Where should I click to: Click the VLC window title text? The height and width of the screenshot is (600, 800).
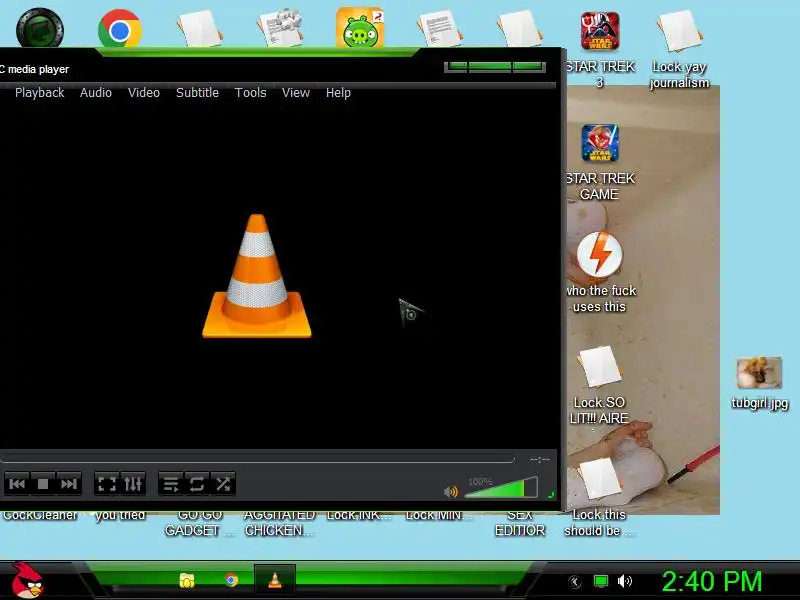tap(35, 69)
